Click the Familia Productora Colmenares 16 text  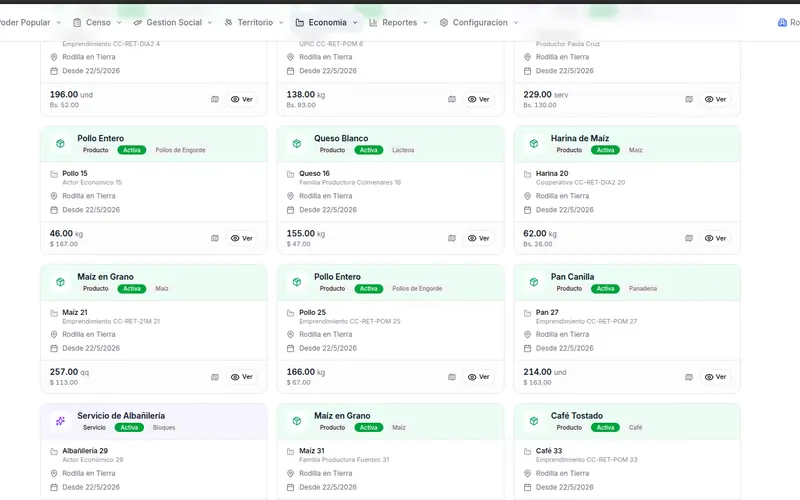coord(350,182)
